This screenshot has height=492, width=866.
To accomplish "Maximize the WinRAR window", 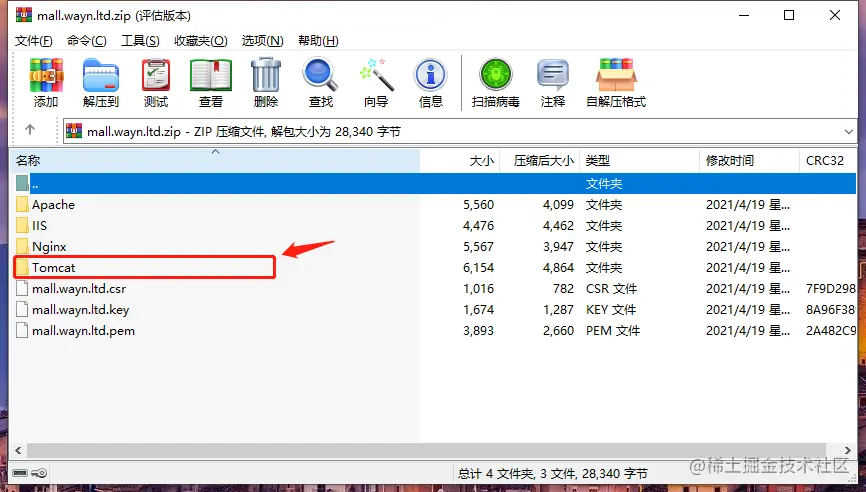I will tap(789, 15).
